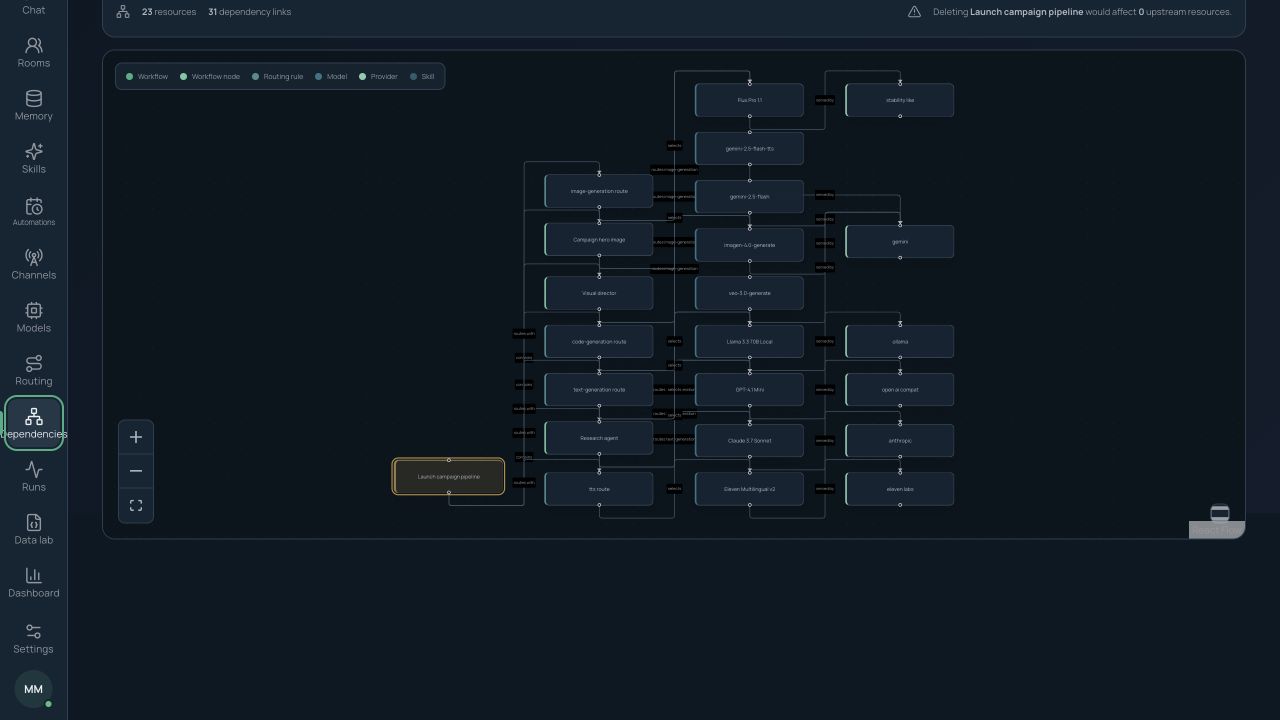Select the Visual director node
This screenshot has height=720, width=1280.
pos(599,293)
